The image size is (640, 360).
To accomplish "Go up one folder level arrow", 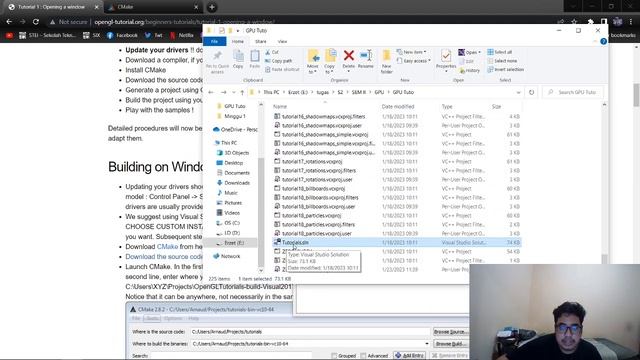I will coord(242,92).
